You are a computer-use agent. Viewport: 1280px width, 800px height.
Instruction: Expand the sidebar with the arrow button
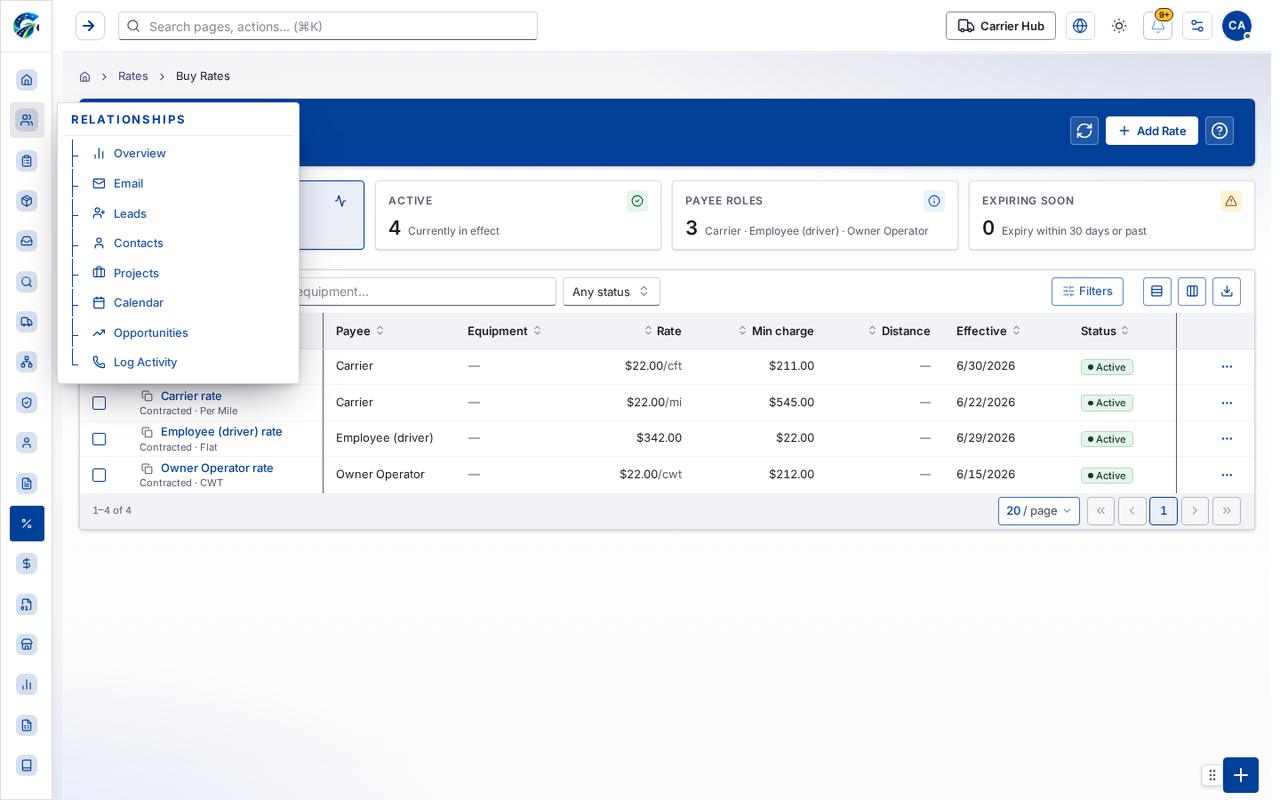(x=89, y=26)
